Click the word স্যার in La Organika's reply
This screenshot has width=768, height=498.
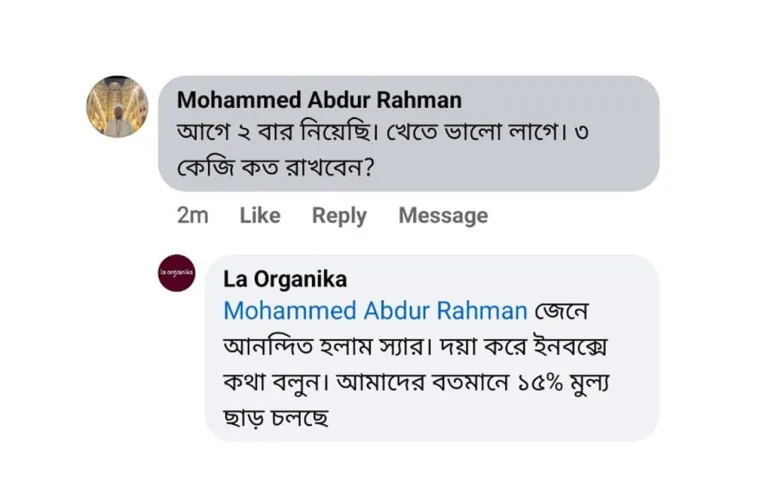pos(394,346)
